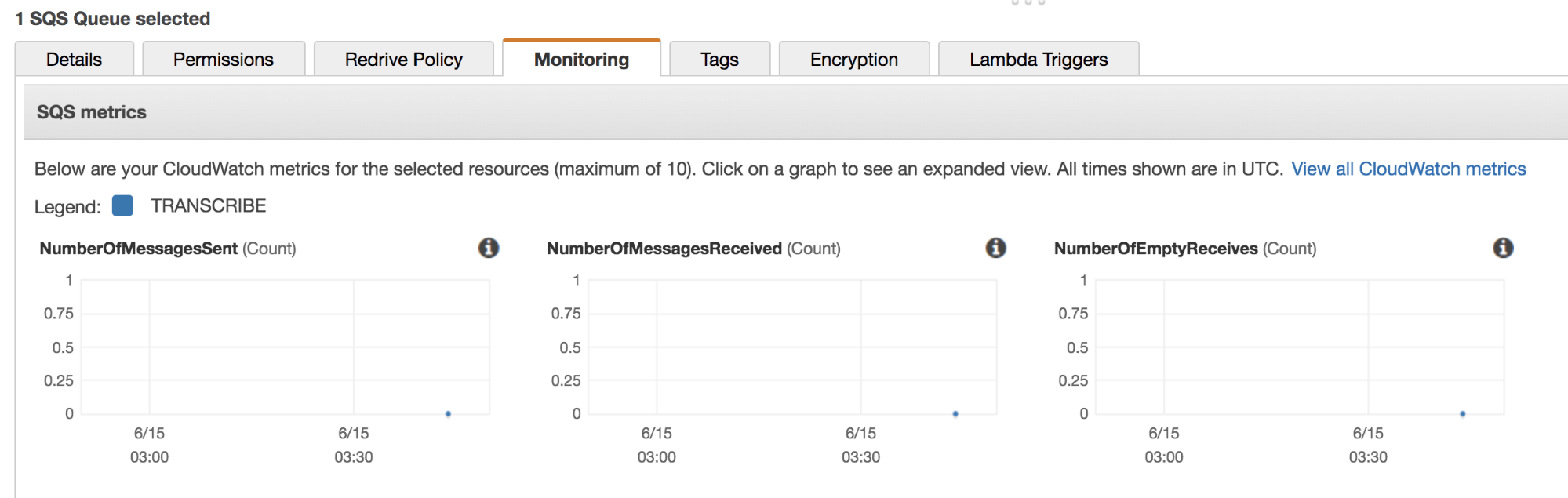1568x498 pixels.
Task: Expand the NumberOfMessagesReceived graph
Action: point(792,347)
